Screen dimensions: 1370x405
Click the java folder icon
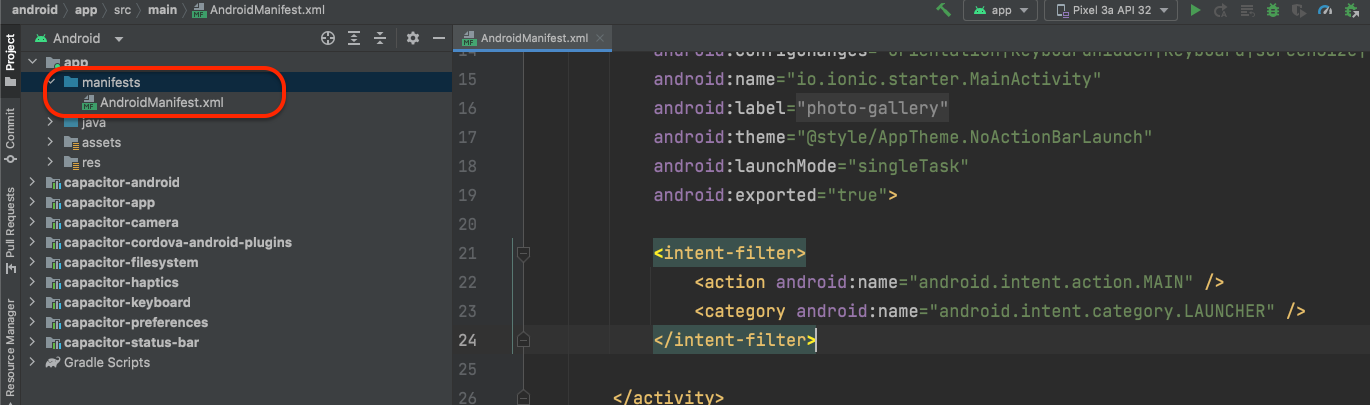pos(71,122)
